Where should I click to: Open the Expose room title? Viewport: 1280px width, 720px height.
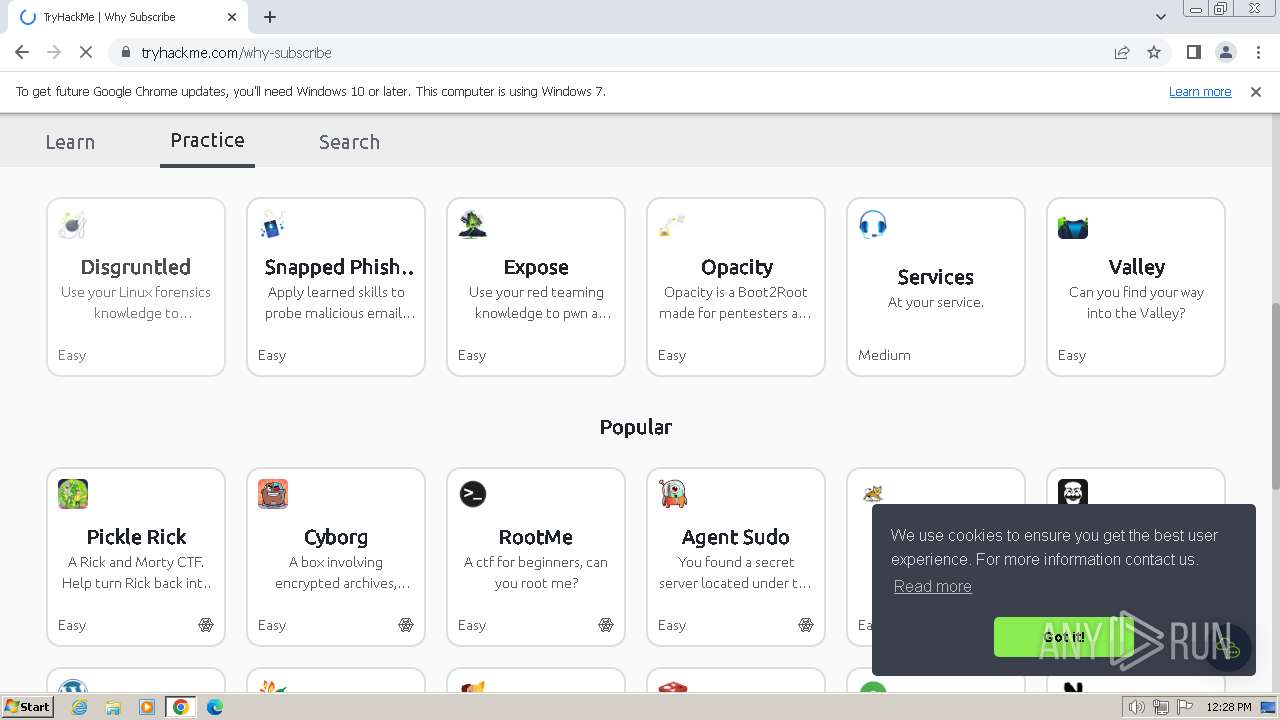[536, 267]
